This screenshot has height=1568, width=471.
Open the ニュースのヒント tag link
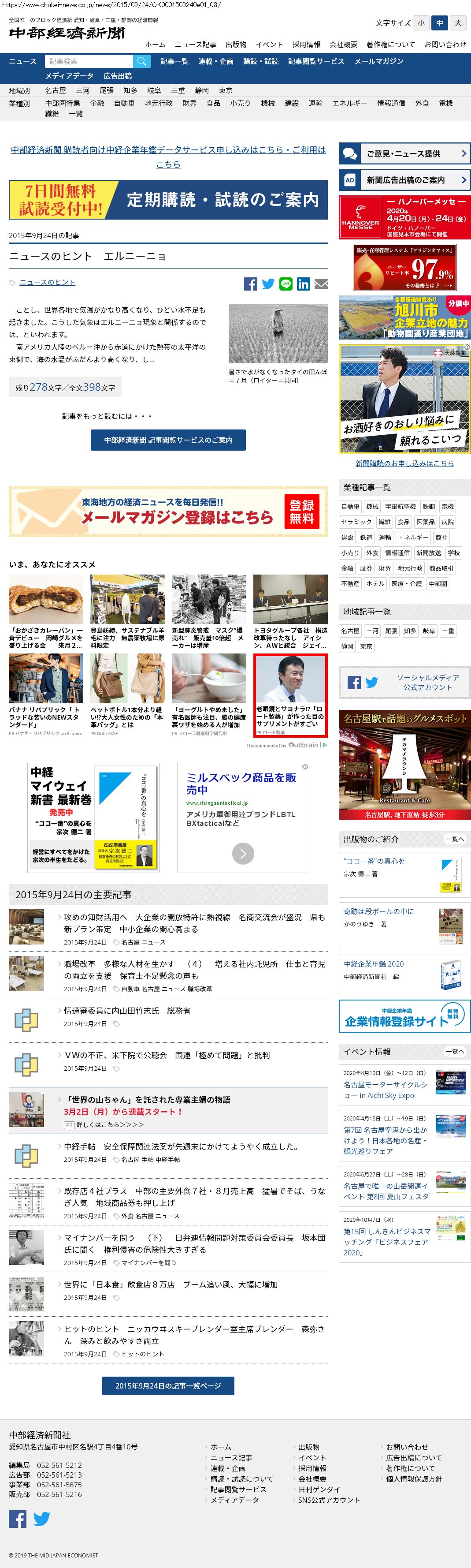48,283
